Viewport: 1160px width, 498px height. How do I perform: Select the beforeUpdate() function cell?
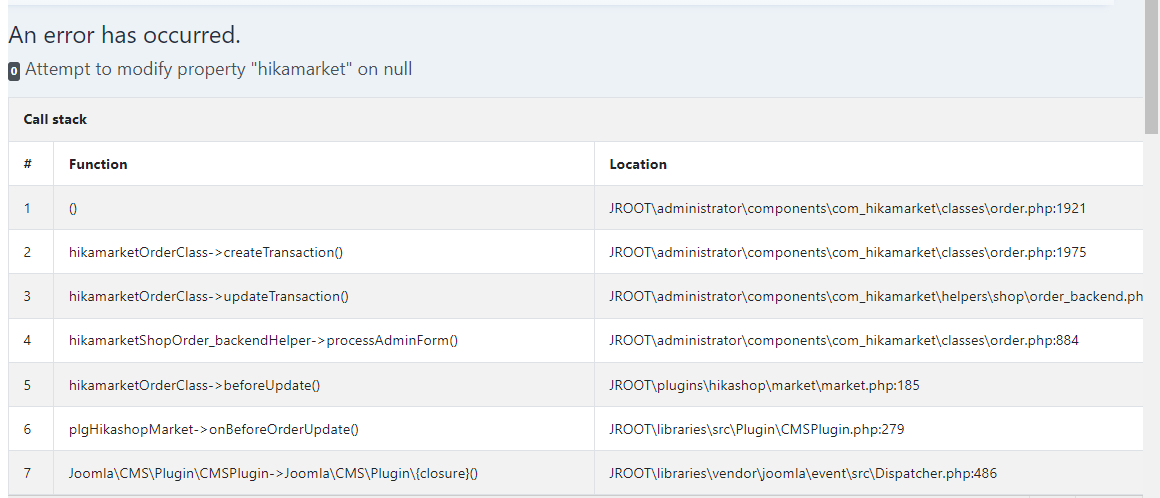pyautogui.click(x=194, y=384)
